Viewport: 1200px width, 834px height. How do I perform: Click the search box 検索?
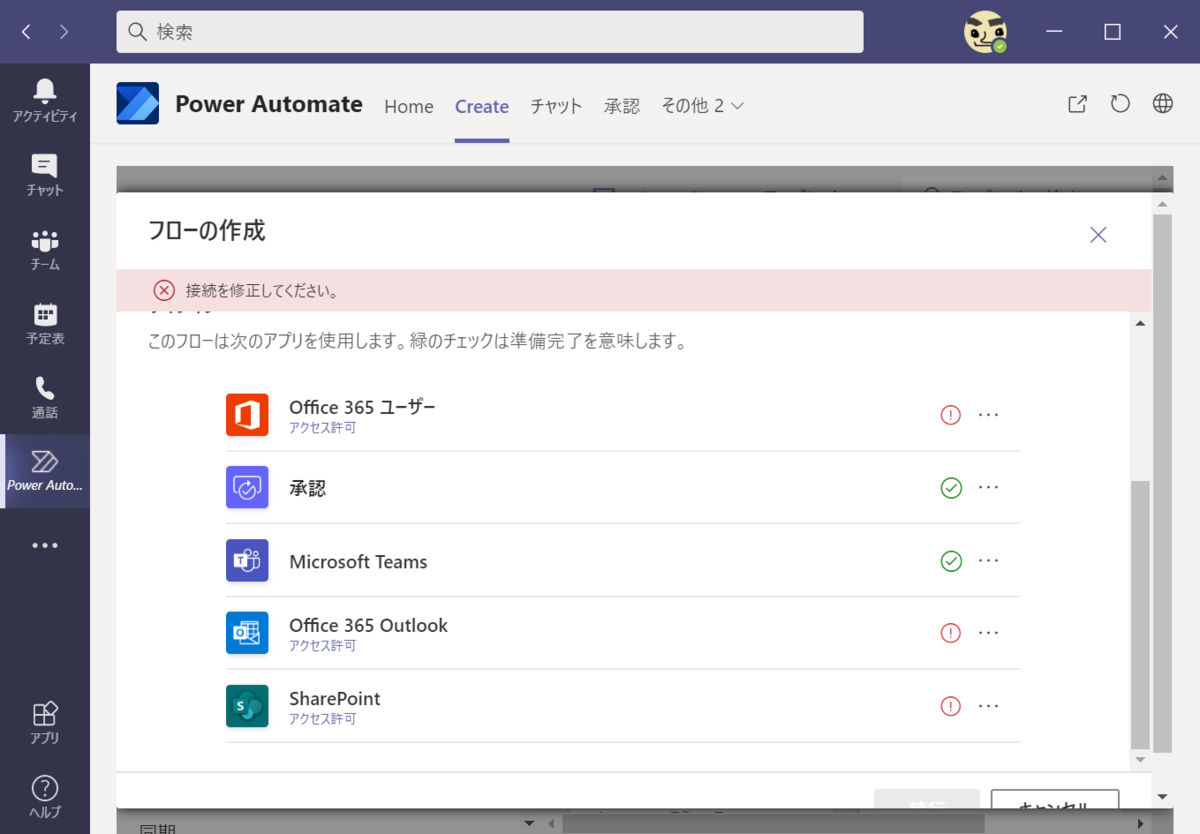[x=490, y=32]
